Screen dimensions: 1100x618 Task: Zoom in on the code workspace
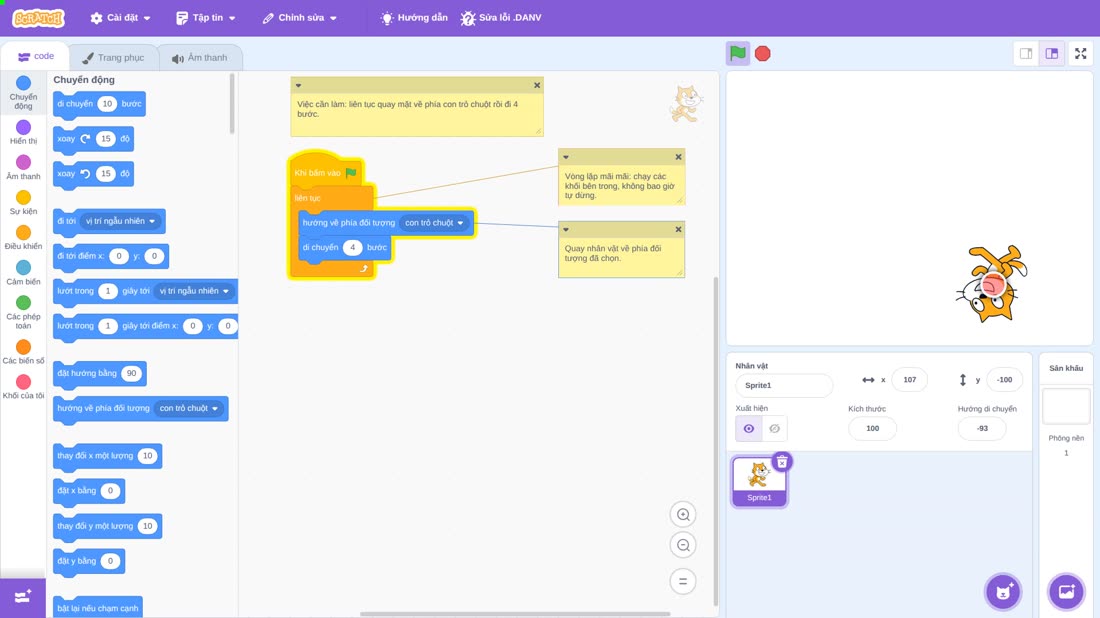pos(683,514)
